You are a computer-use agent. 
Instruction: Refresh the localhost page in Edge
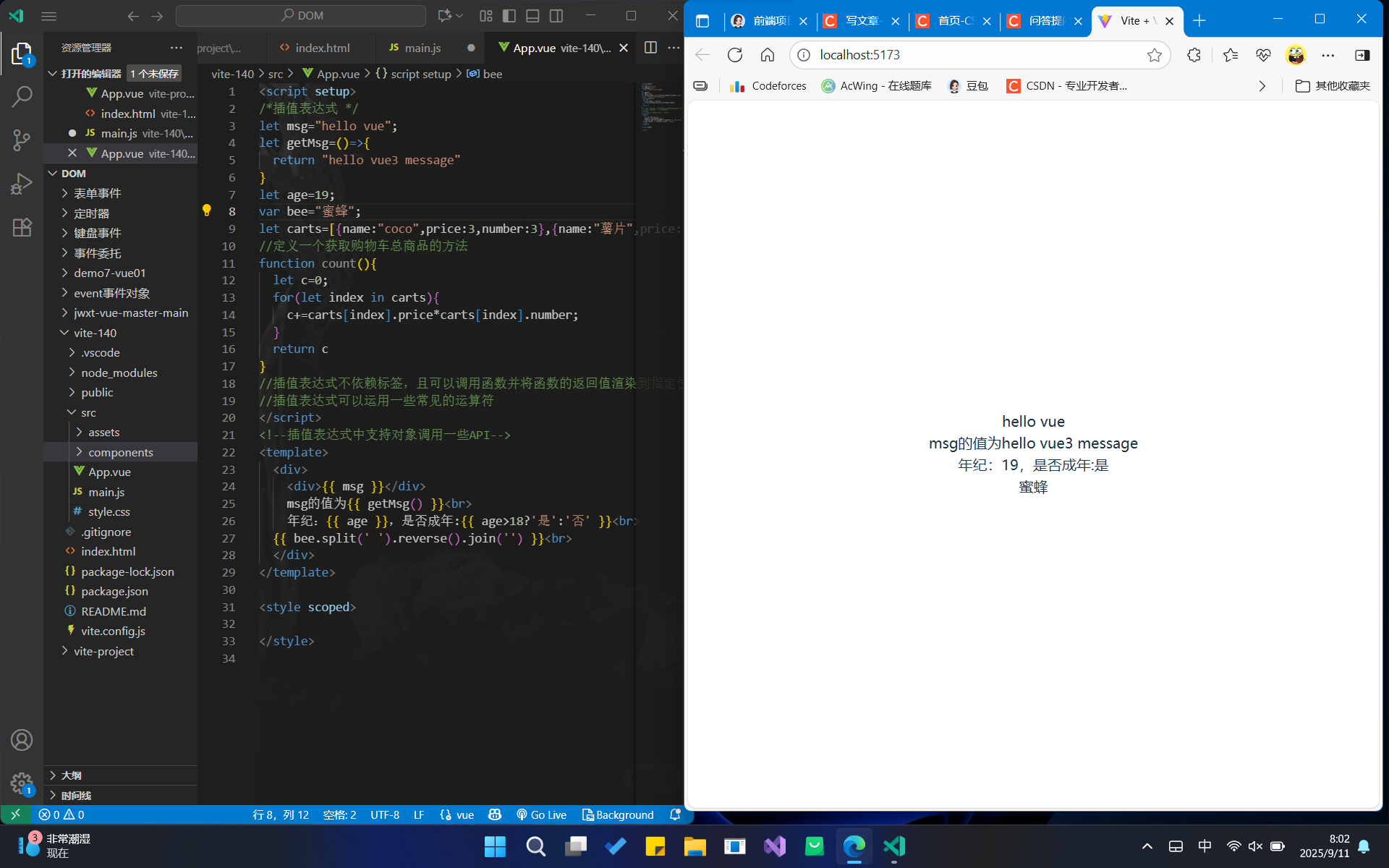pyautogui.click(x=735, y=55)
